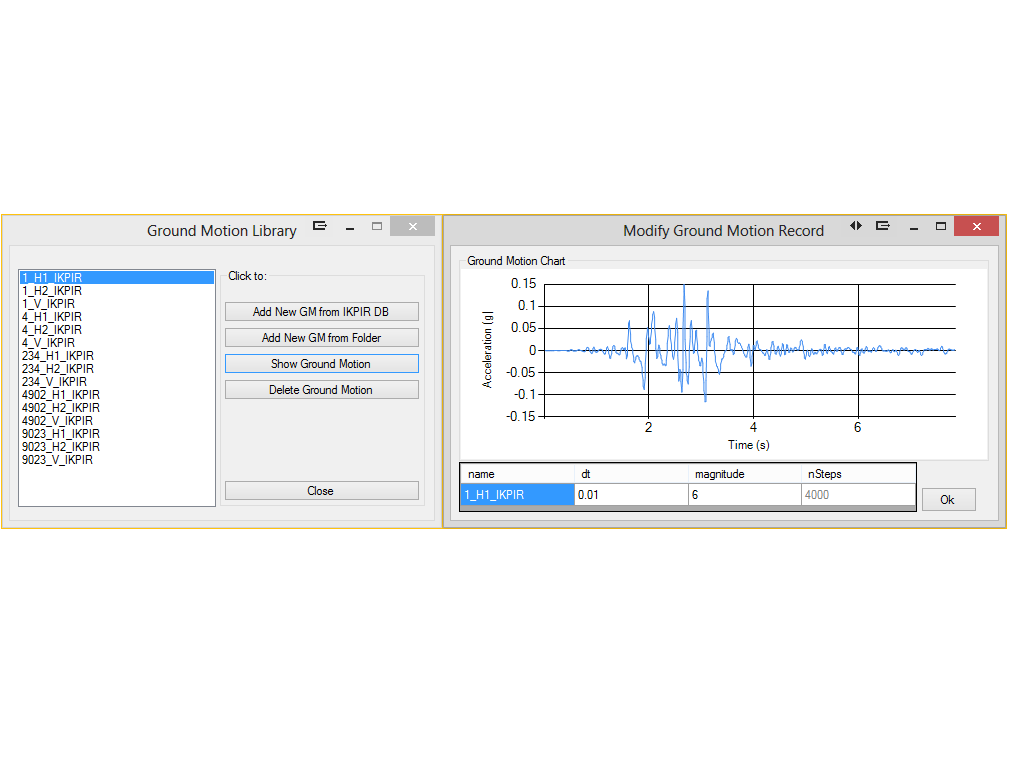Click the left-right arrows icon in Modify title bar
Screen dimensions: 1009x763
tap(856, 226)
